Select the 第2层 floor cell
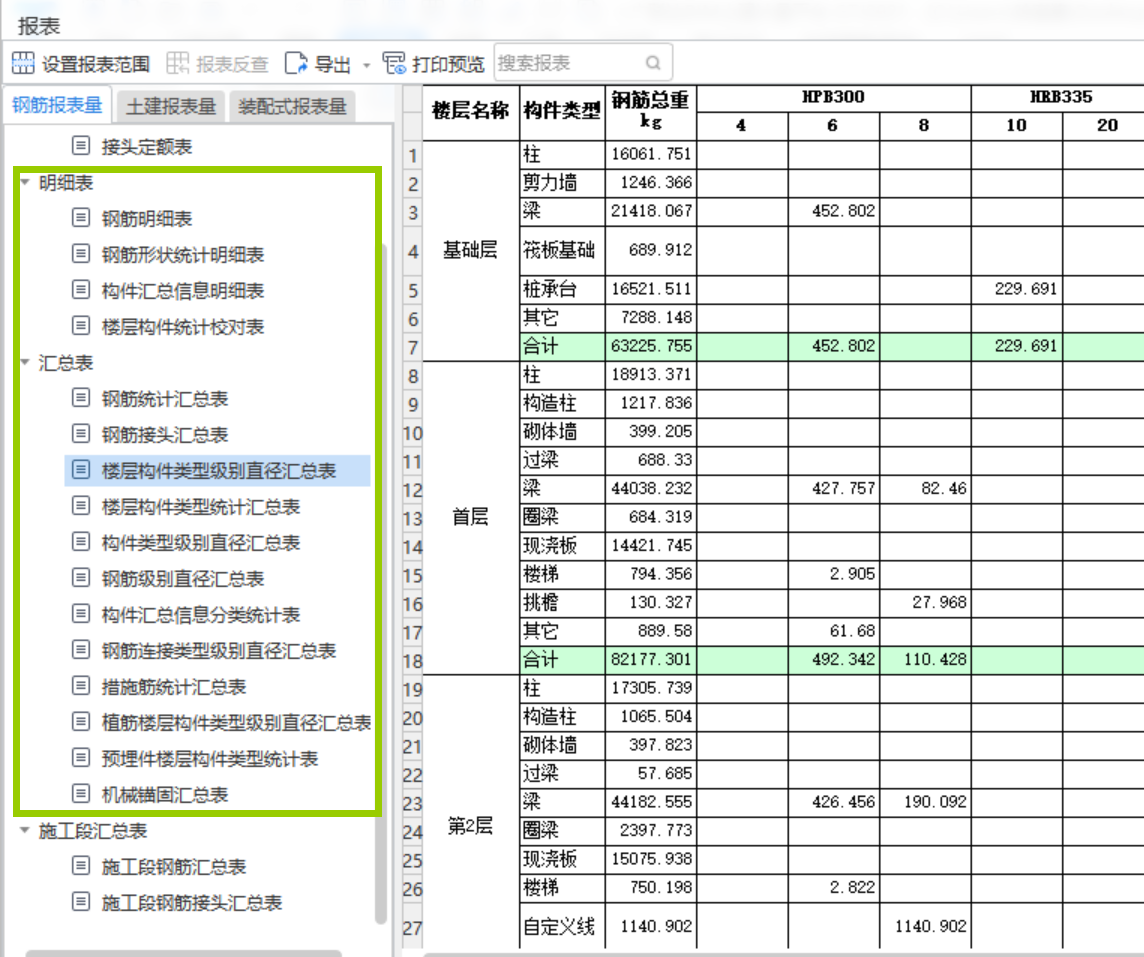 [x=471, y=826]
